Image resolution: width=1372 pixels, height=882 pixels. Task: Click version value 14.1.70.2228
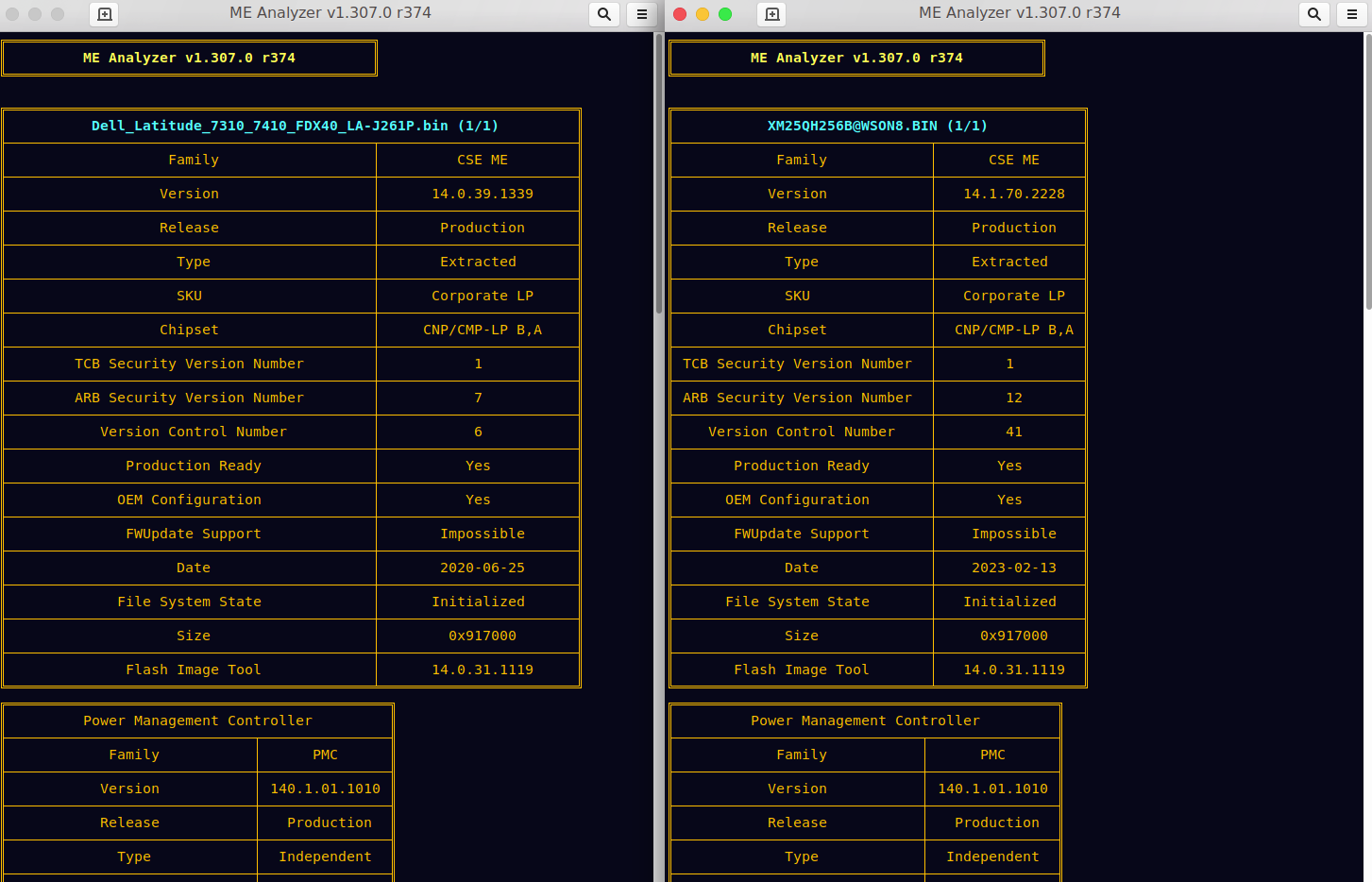pyautogui.click(x=1013, y=194)
